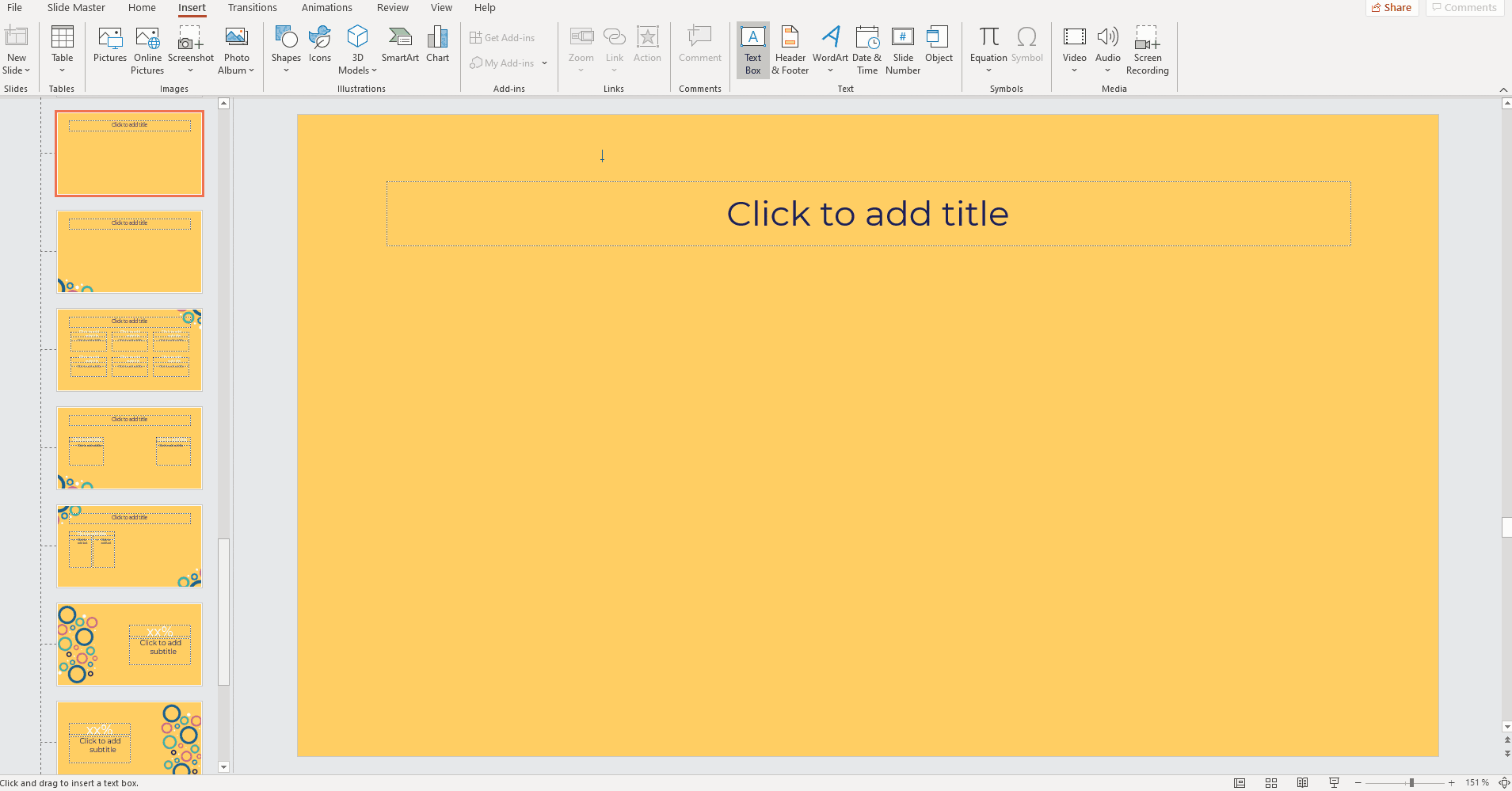Add Header & Footer

tap(790, 49)
